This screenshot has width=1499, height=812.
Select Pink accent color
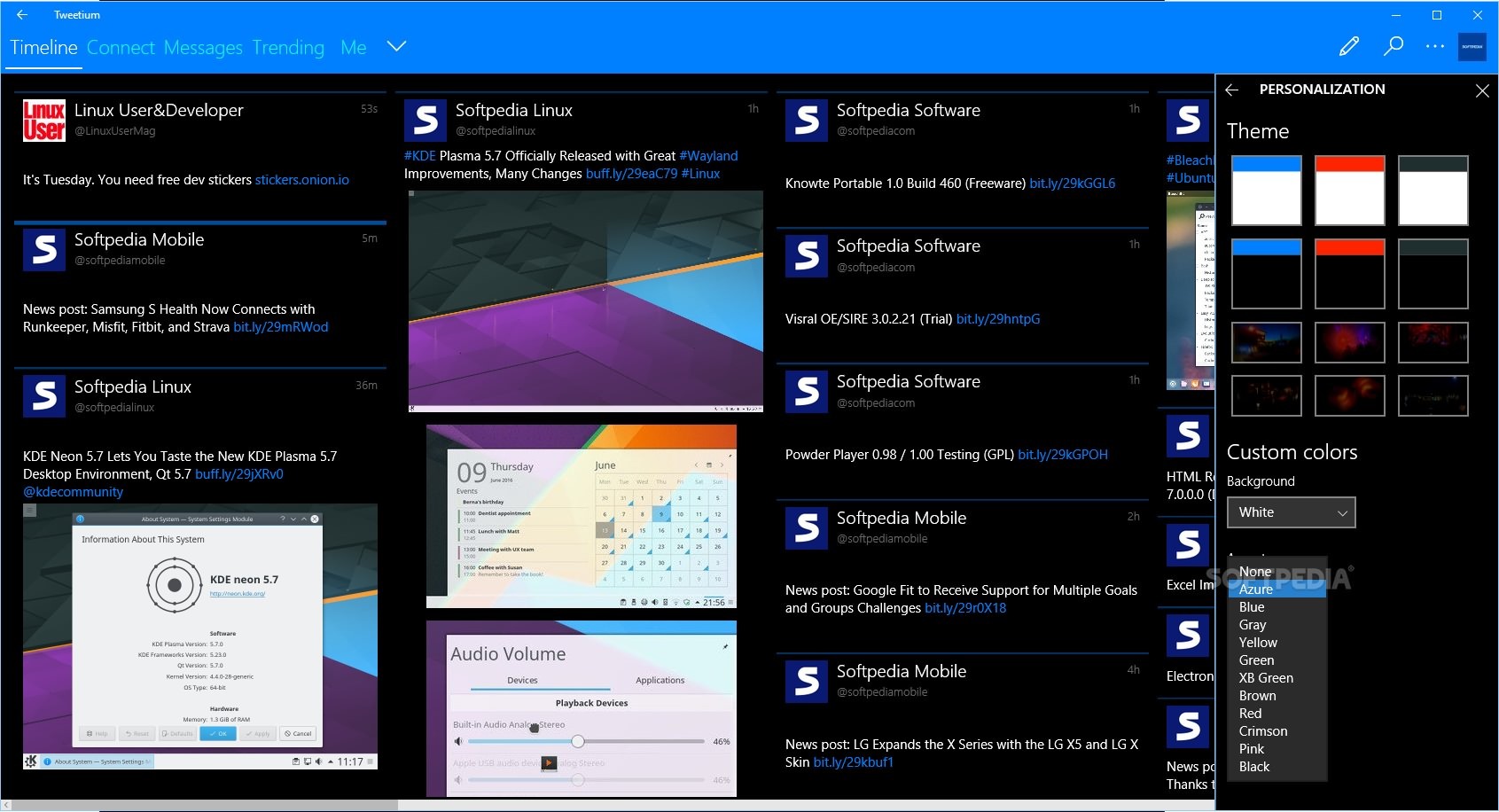pyautogui.click(x=1276, y=749)
